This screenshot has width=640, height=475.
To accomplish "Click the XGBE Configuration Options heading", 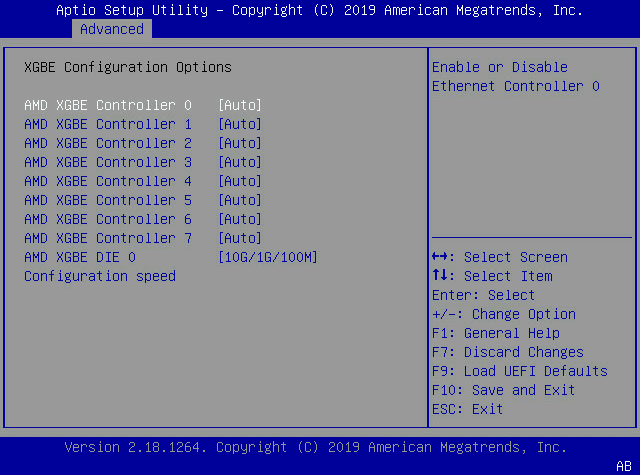I will pos(128,67).
